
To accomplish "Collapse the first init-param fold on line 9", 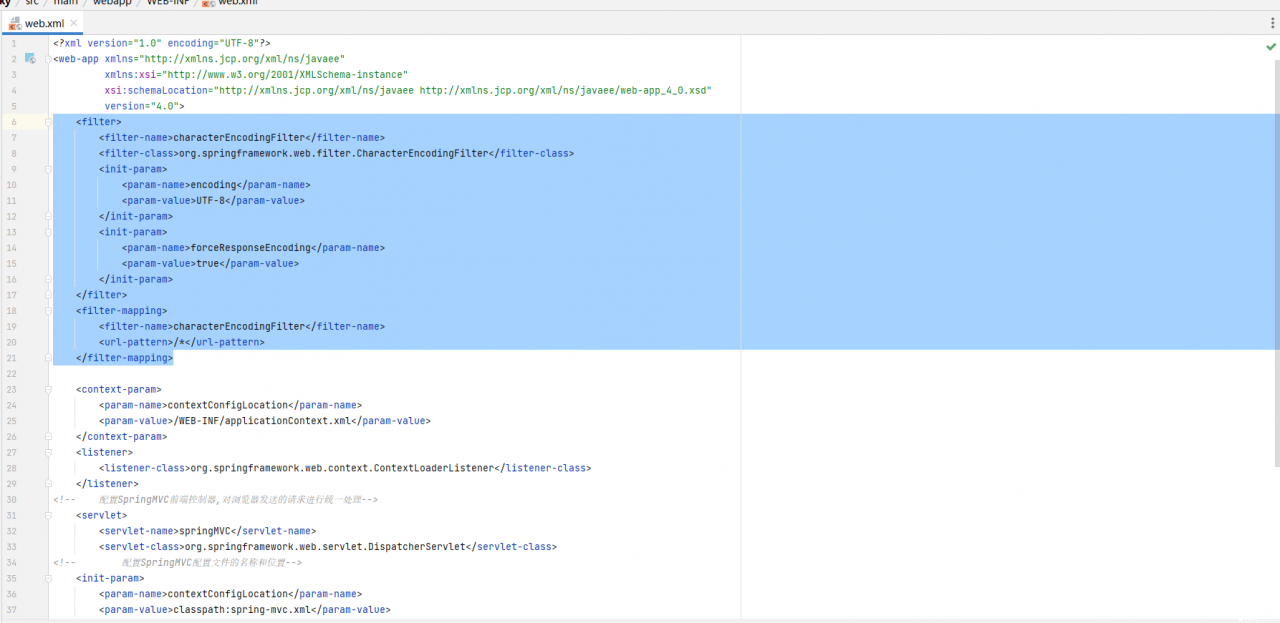I will (49, 169).
